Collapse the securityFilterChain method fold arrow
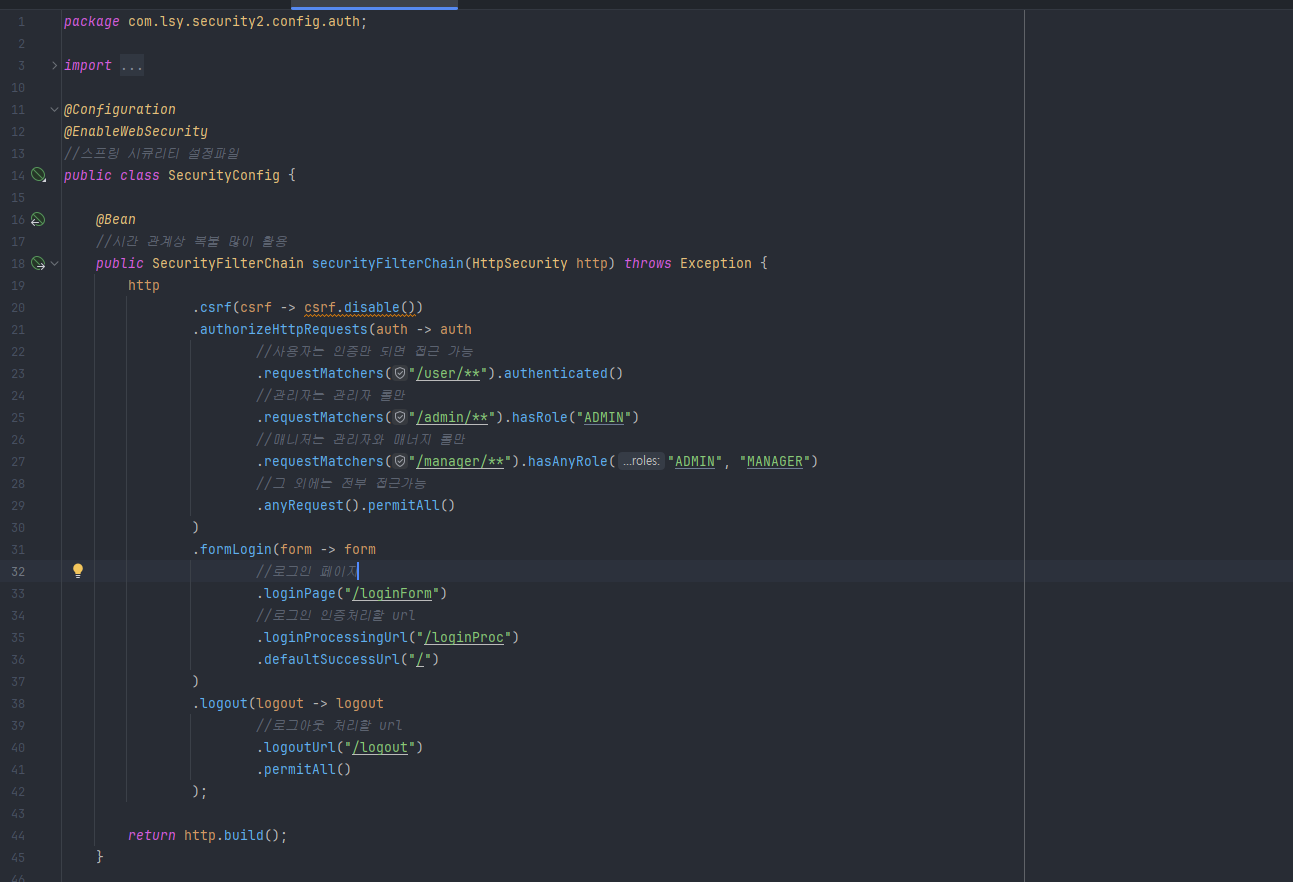This screenshot has width=1293, height=882. click(55, 263)
